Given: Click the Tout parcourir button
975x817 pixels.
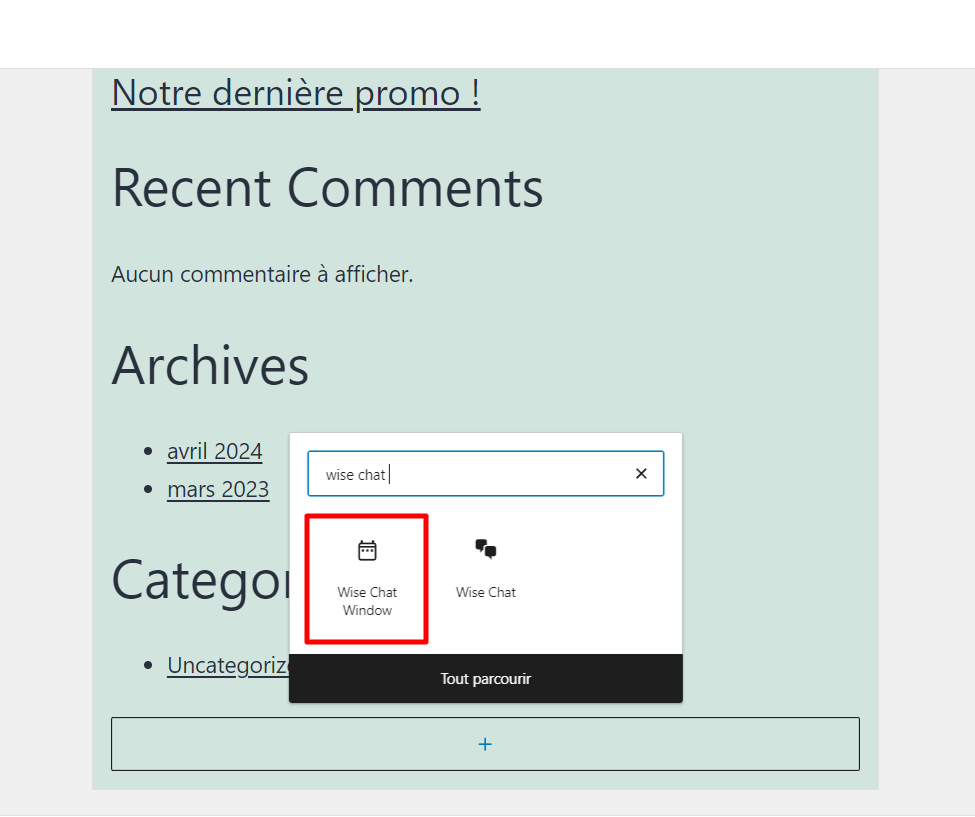Looking at the screenshot, I should click(x=485, y=678).
